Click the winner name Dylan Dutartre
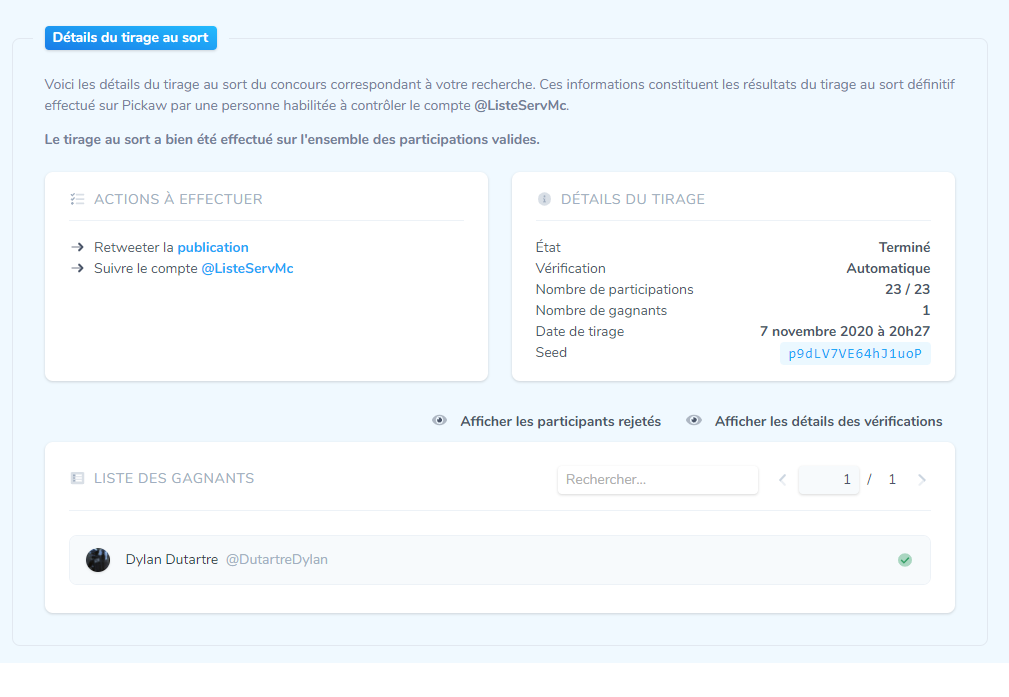 click(x=172, y=559)
